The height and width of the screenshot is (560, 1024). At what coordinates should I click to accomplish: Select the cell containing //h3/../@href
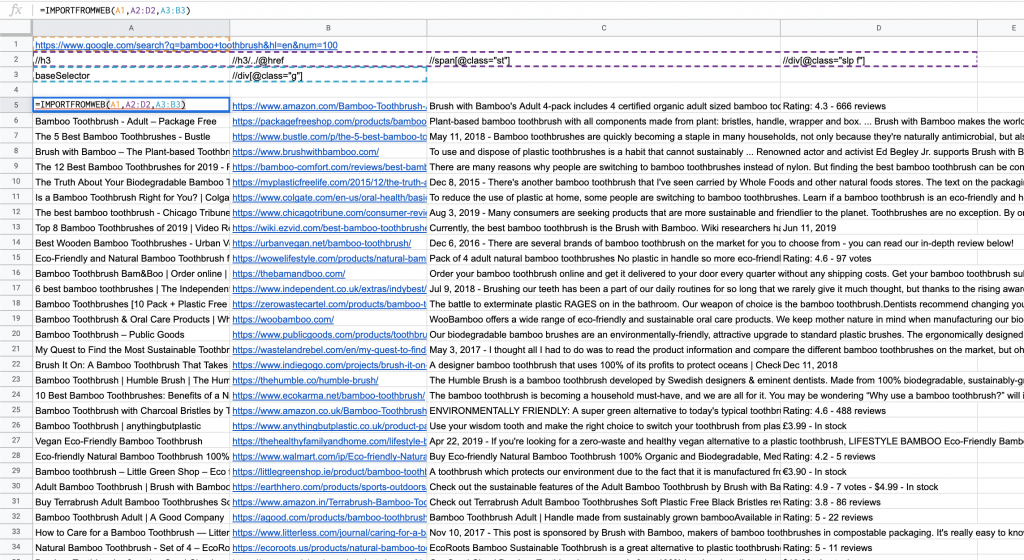coord(328,61)
